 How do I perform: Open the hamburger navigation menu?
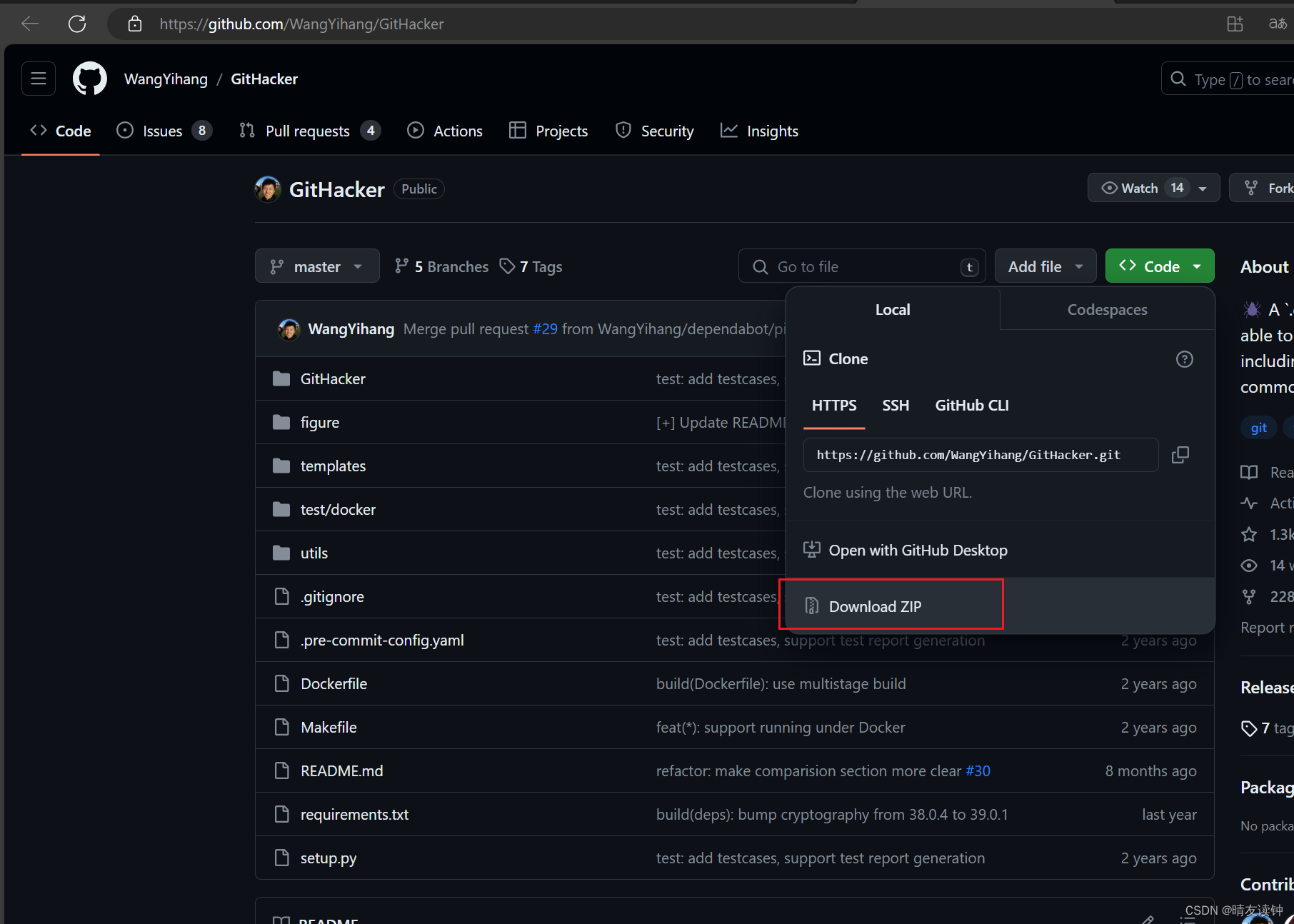pyautogui.click(x=39, y=79)
